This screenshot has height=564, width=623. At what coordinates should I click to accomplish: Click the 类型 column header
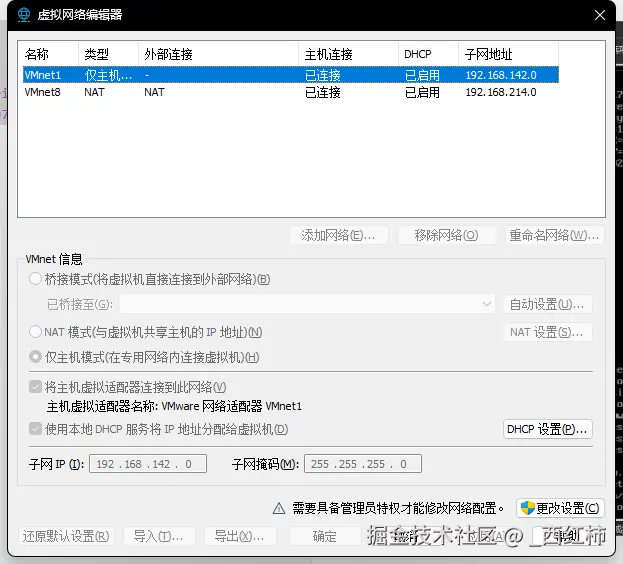[x=108, y=54]
